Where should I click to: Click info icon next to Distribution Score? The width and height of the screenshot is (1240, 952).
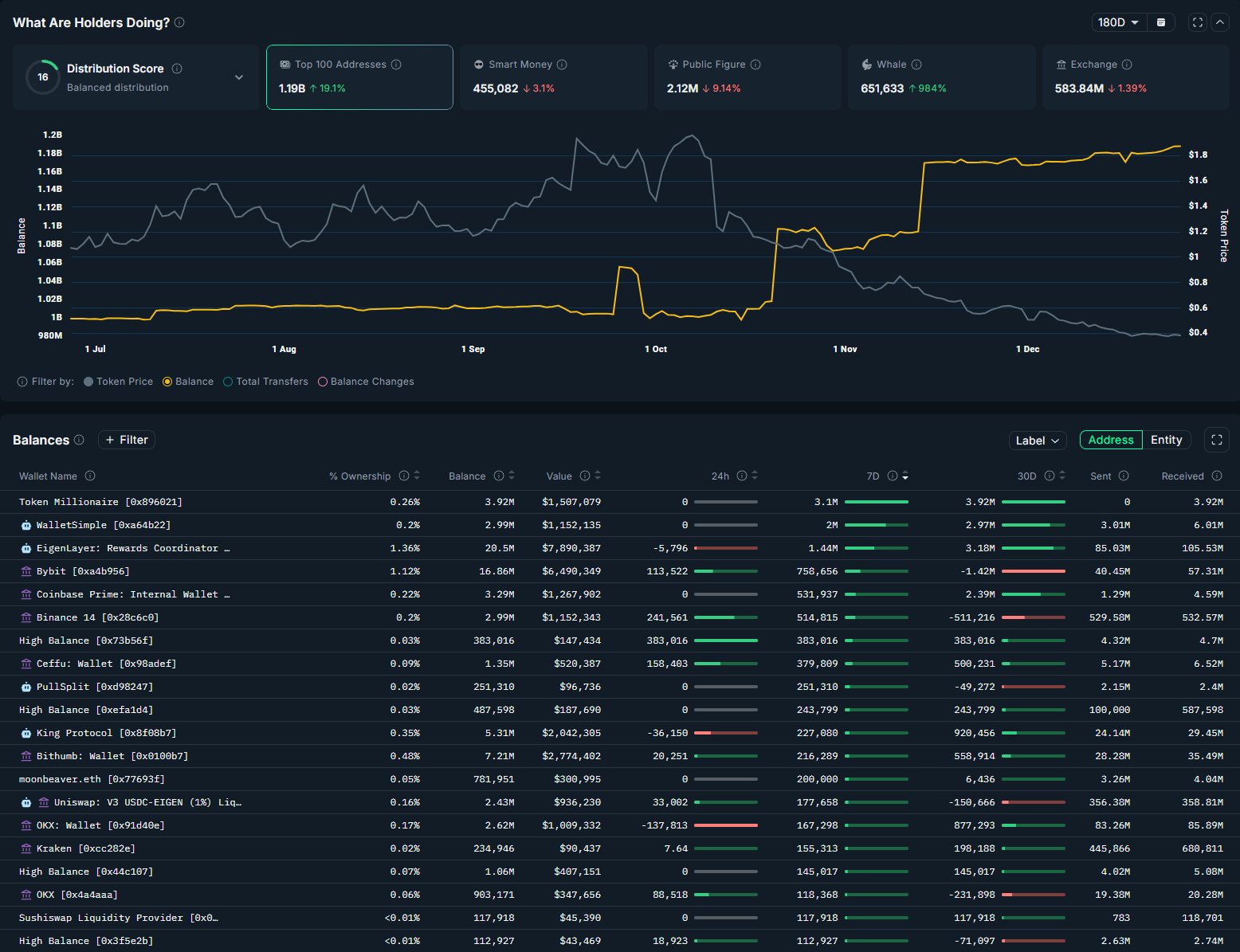coord(177,69)
